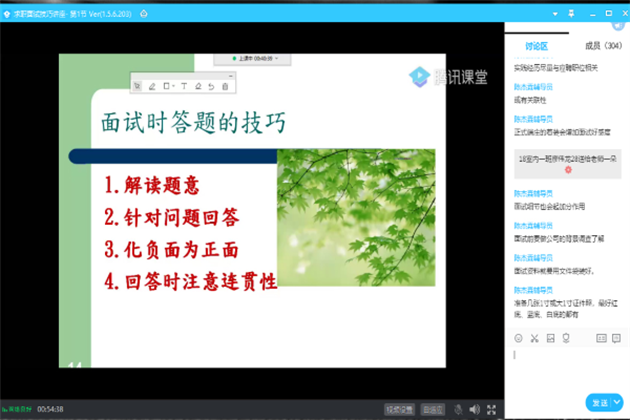Select the text annotation tool
Screen dimensions: 630x420
184,86
